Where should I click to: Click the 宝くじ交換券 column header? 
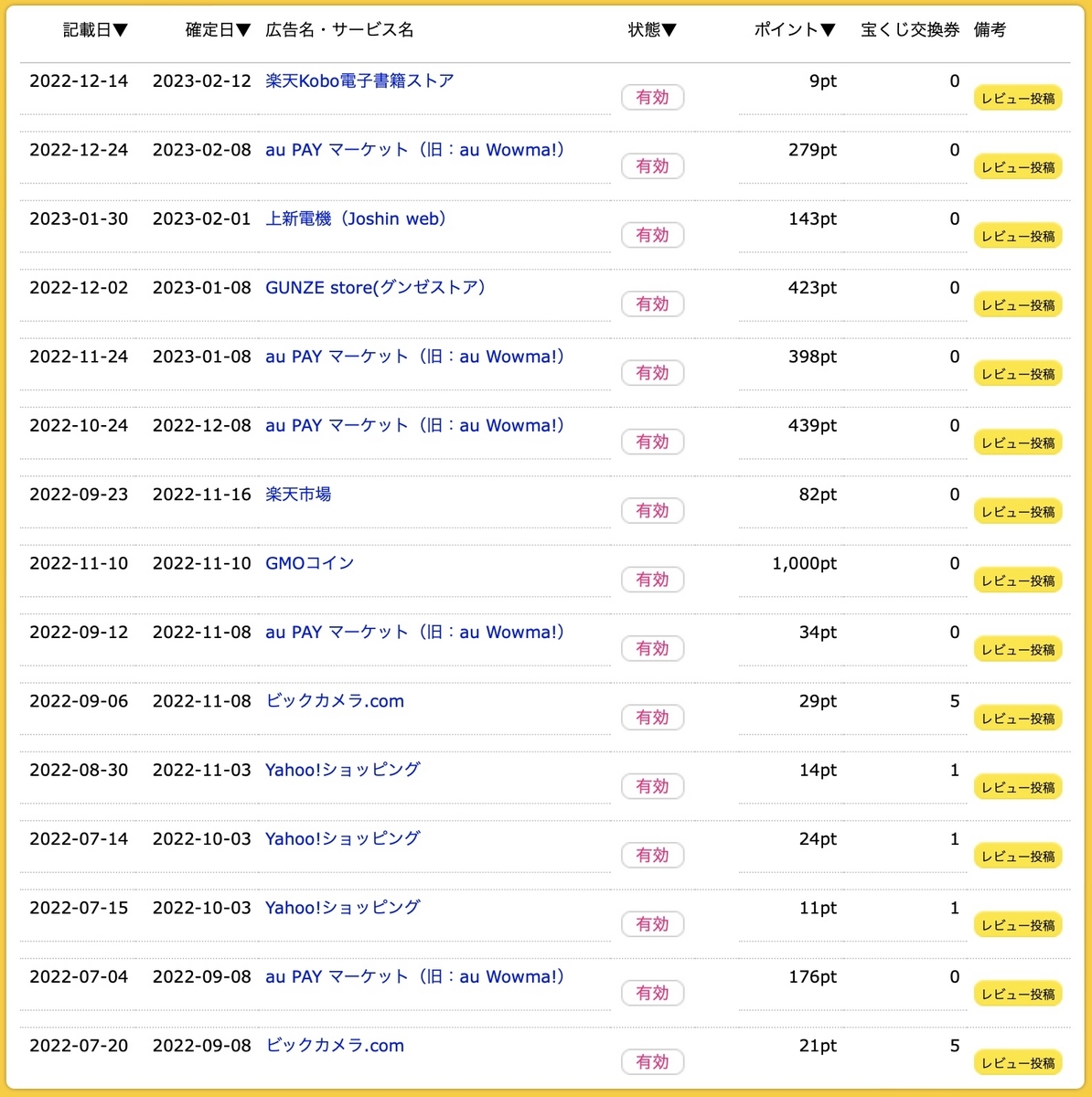[x=910, y=30]
